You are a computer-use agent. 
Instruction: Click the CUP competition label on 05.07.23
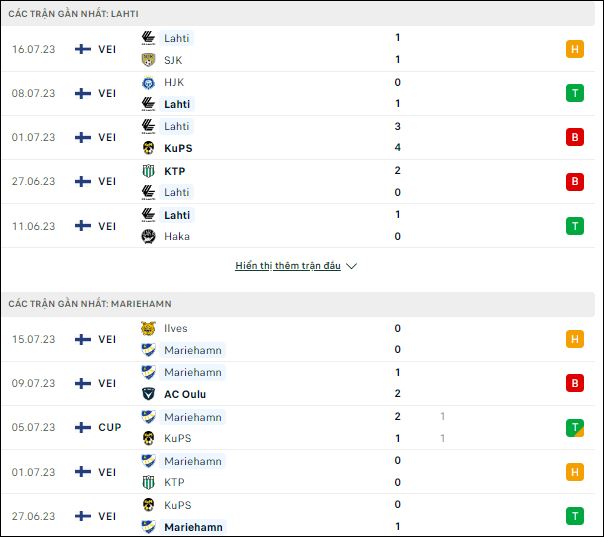tap(110, 427)
